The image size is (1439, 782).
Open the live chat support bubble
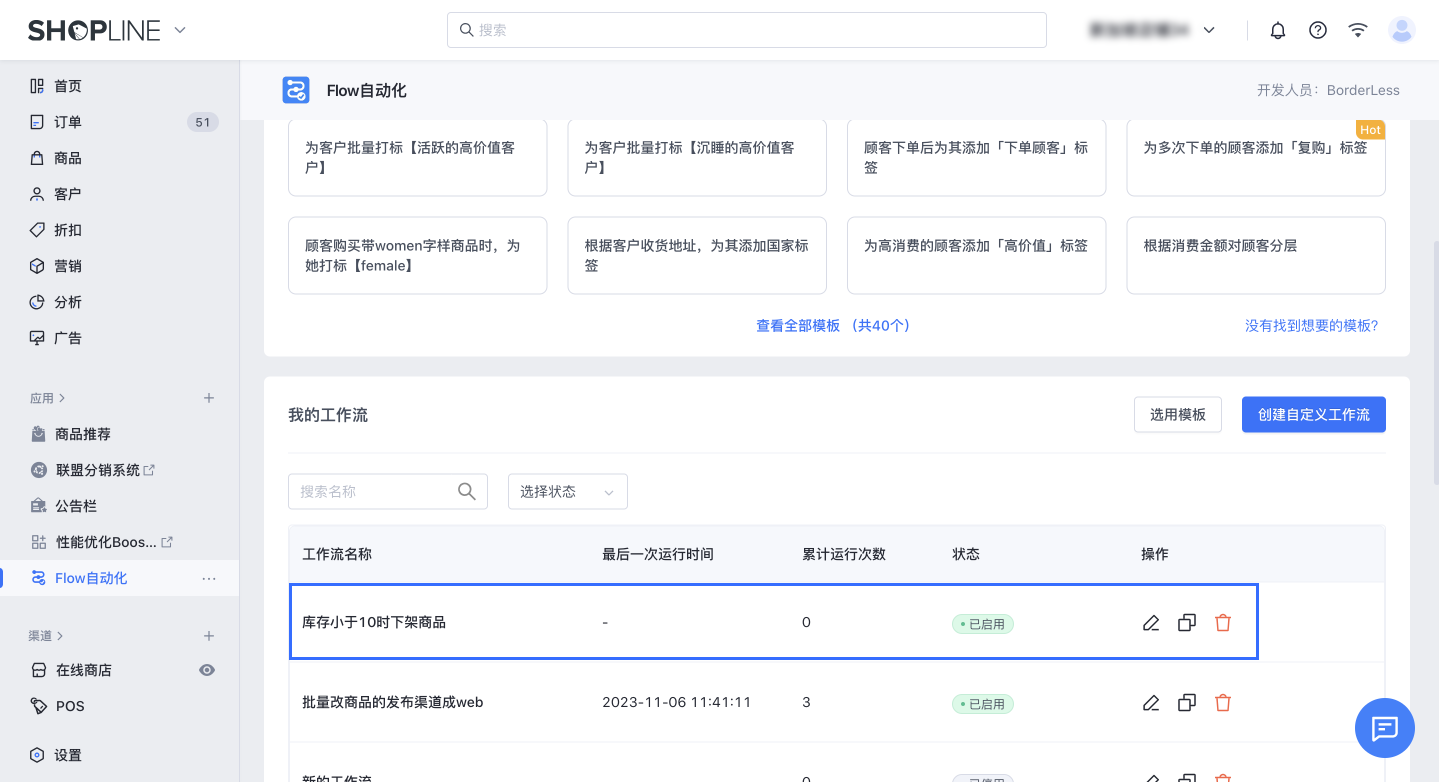(x=1384, y=728)
